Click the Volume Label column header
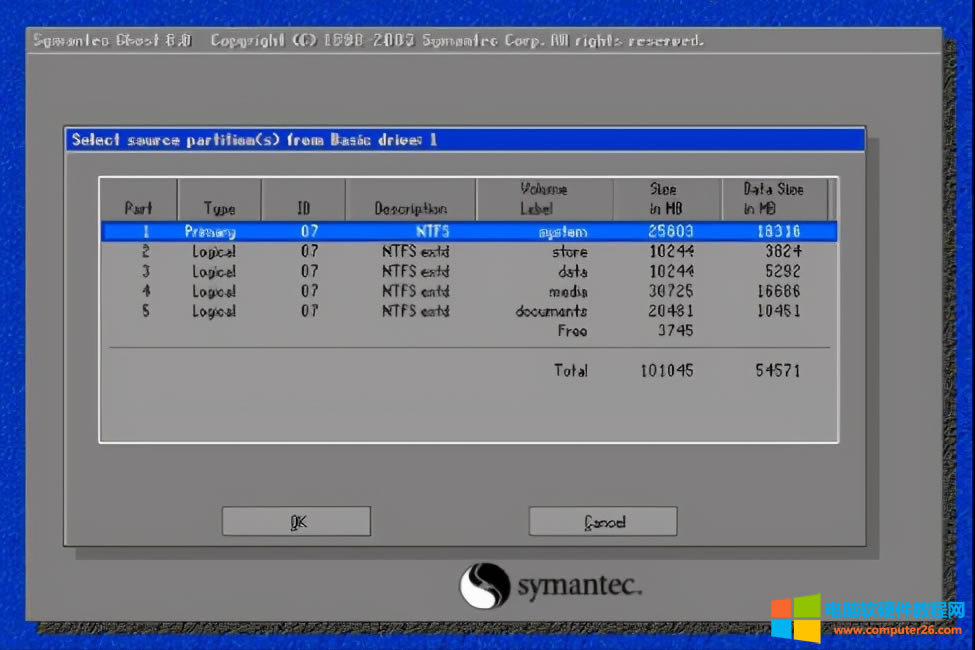Viewport: 975px width, 650px height. tap(543, 199)
